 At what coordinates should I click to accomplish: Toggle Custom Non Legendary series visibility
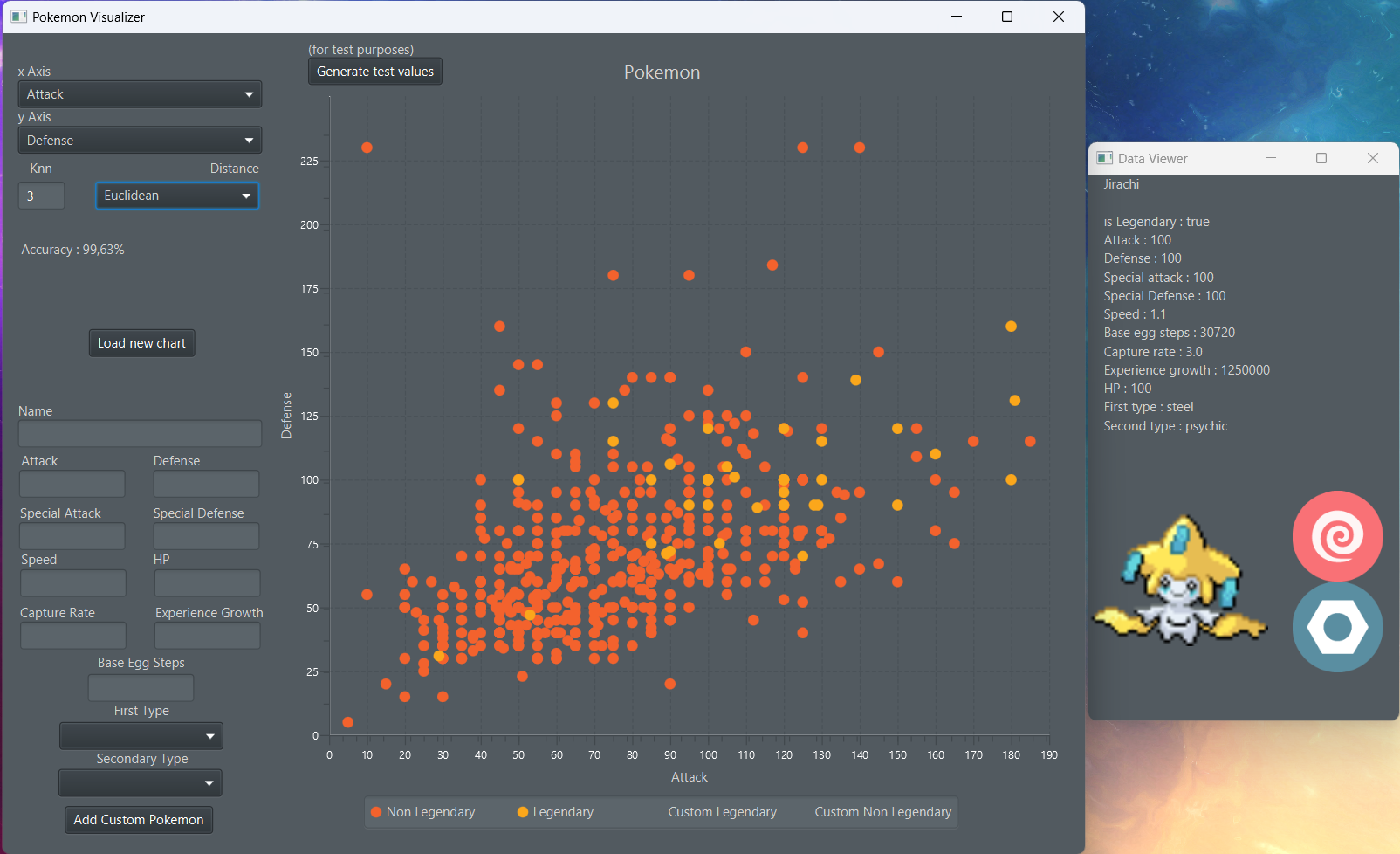pyautogui.click(x=882, y=812)
